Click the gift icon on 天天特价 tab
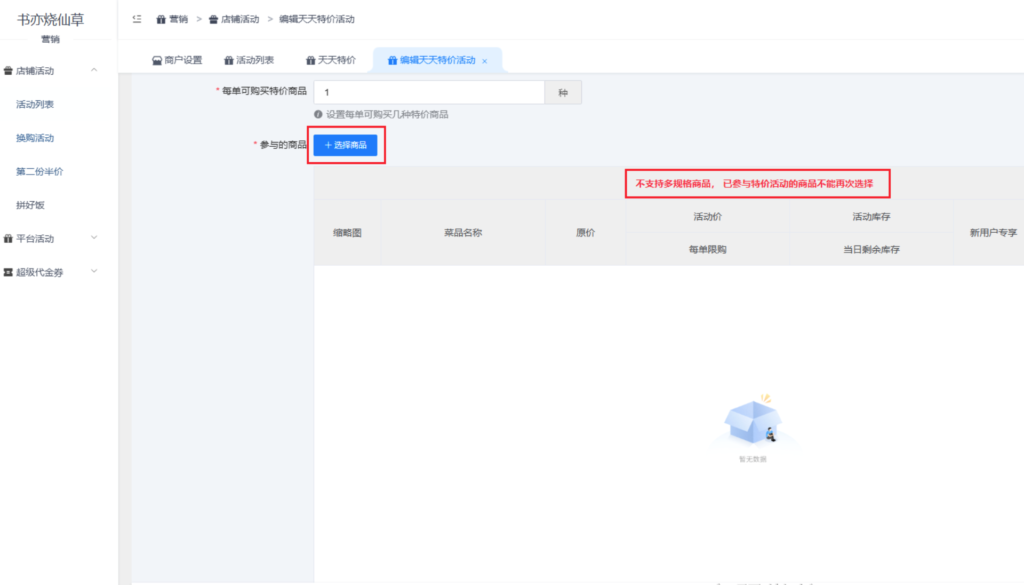The width and height of the screenshot is (1024, 585). tap(310, 60)
